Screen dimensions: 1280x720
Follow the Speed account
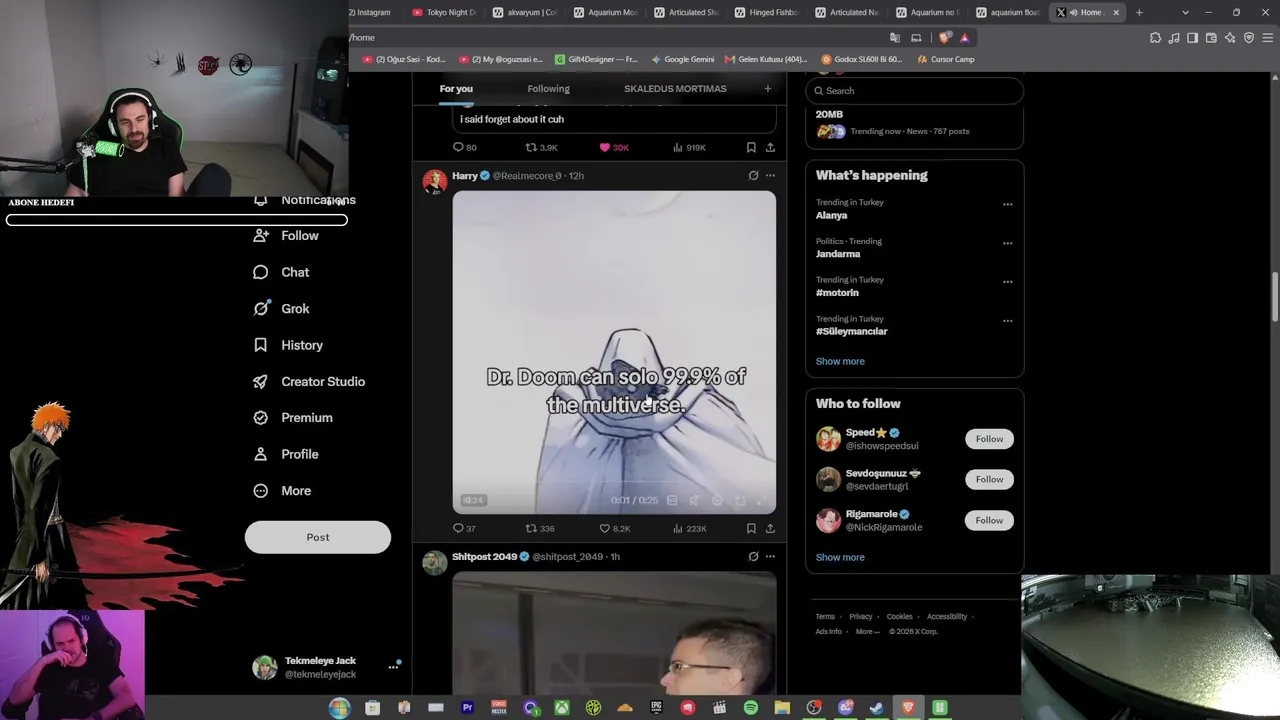click(989, 439)
